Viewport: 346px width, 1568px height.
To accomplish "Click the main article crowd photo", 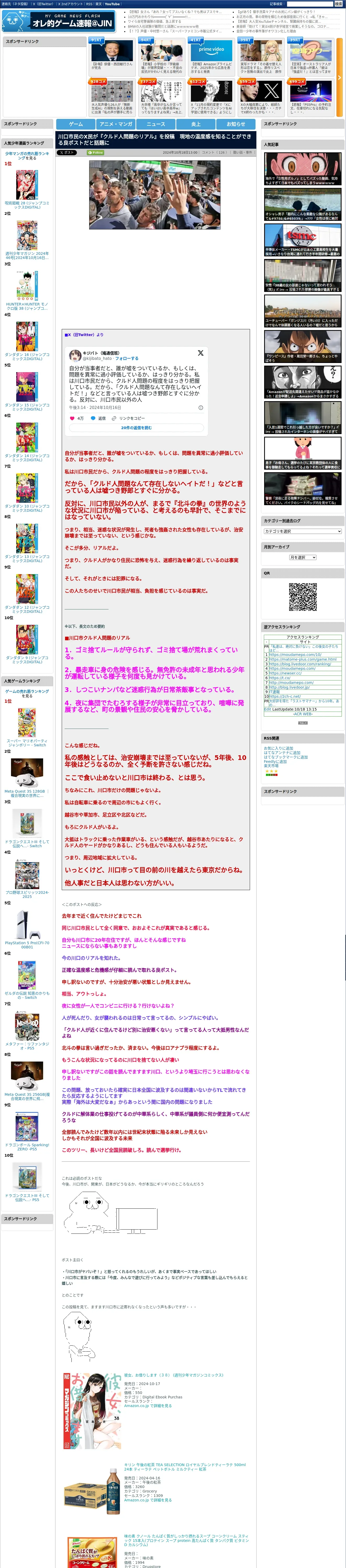I will pos(155,195).
